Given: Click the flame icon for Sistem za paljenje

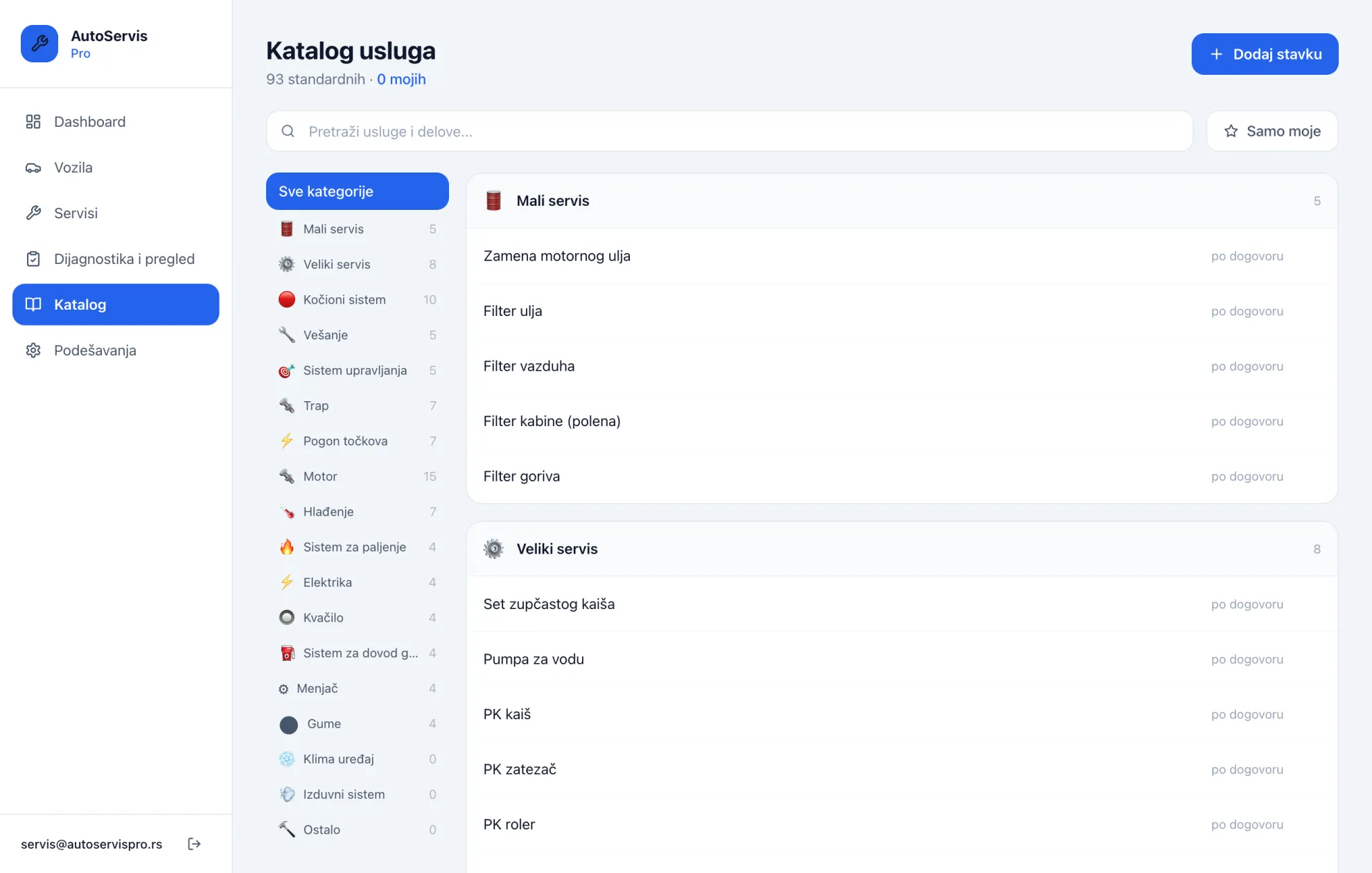Looking at the screenshot, I should pos(287,547).
